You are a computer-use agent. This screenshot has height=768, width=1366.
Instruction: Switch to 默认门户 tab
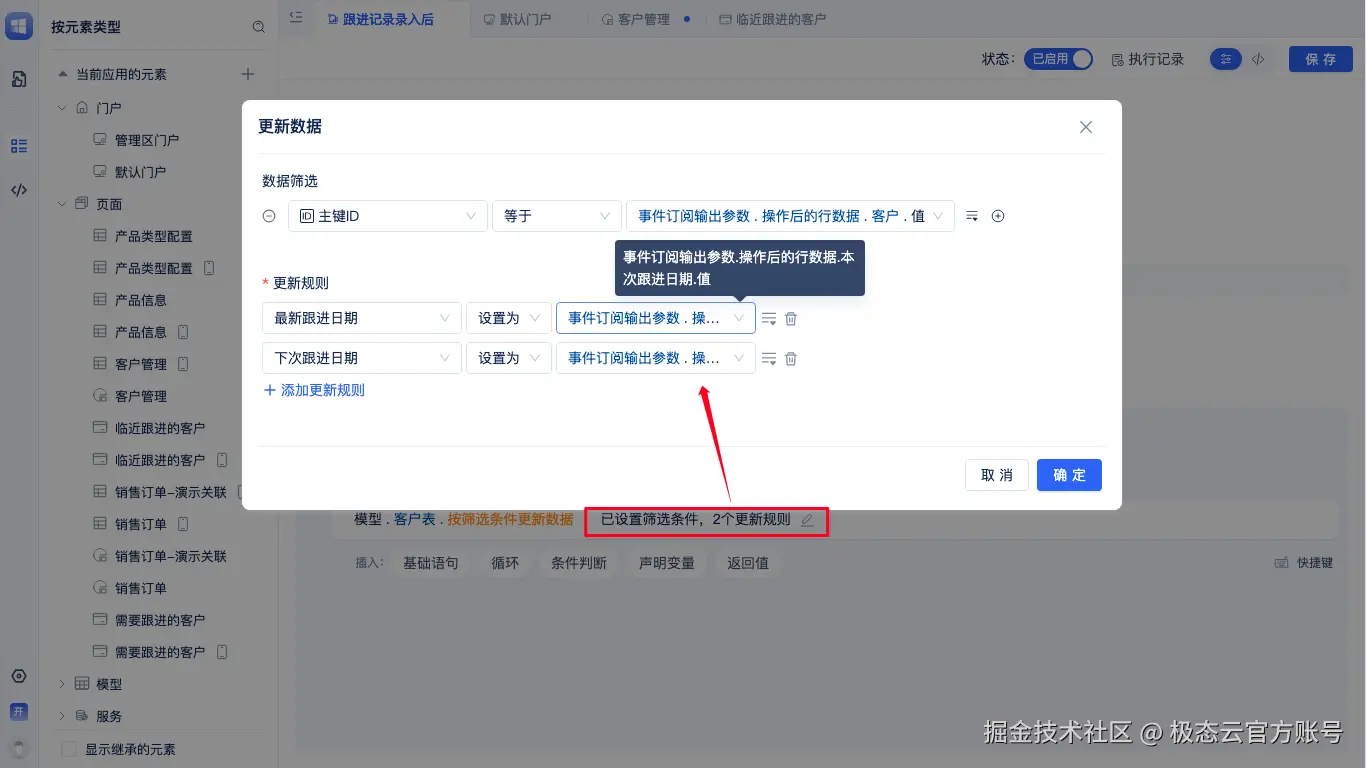517,19
